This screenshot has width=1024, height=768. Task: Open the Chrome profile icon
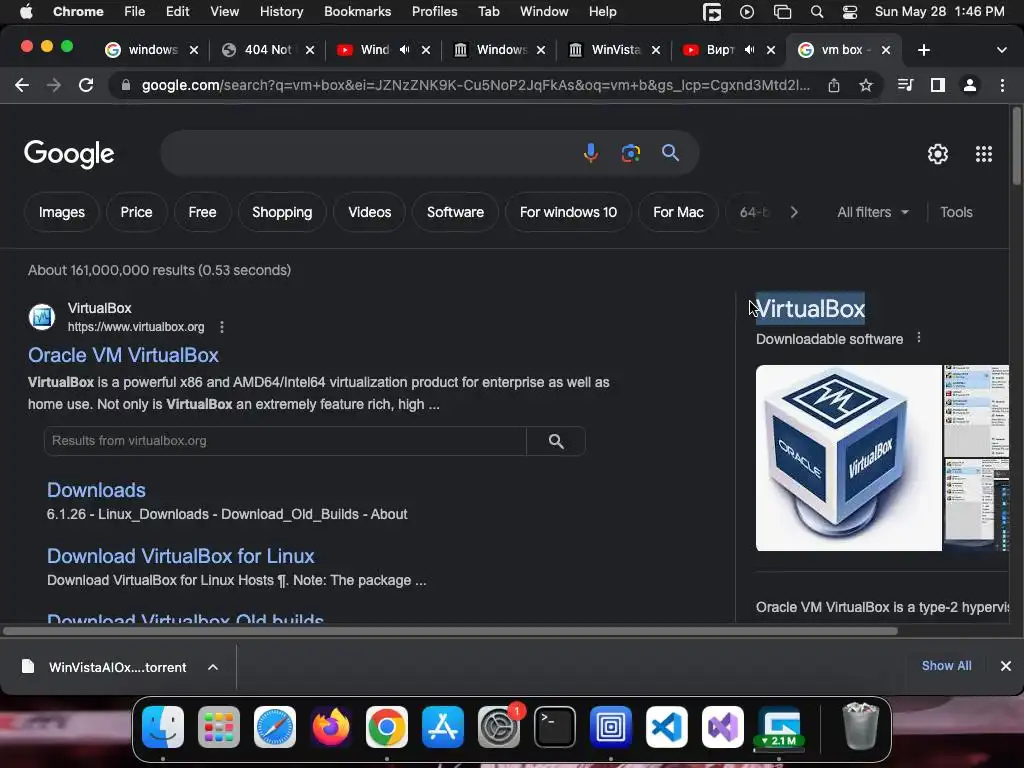pos(970,85)
